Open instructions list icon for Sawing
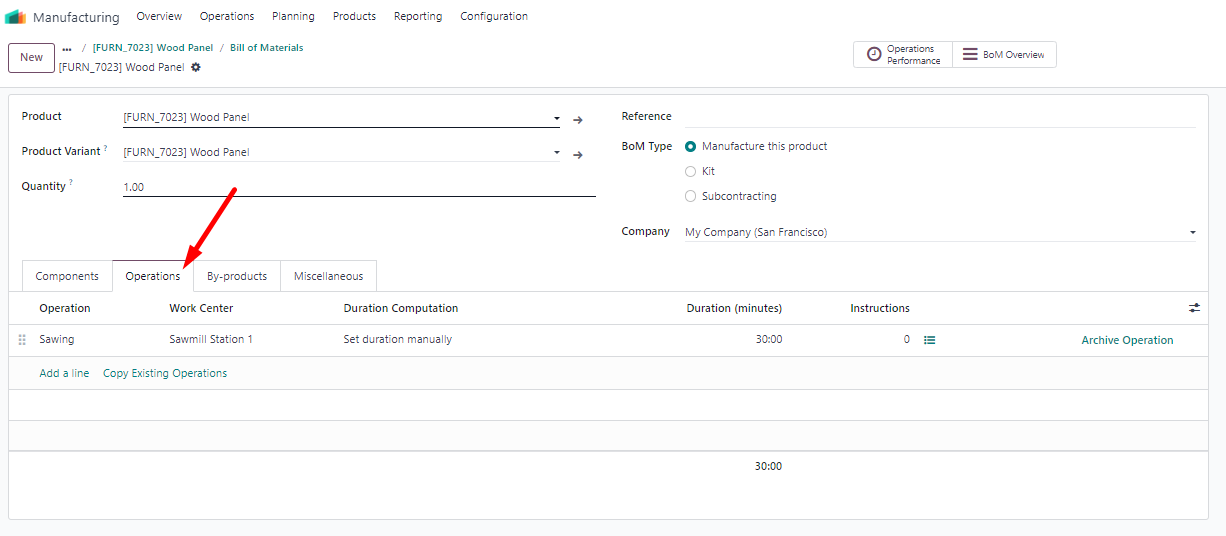This screenshot has width=1226, height=536. click(x=930, y=340)
